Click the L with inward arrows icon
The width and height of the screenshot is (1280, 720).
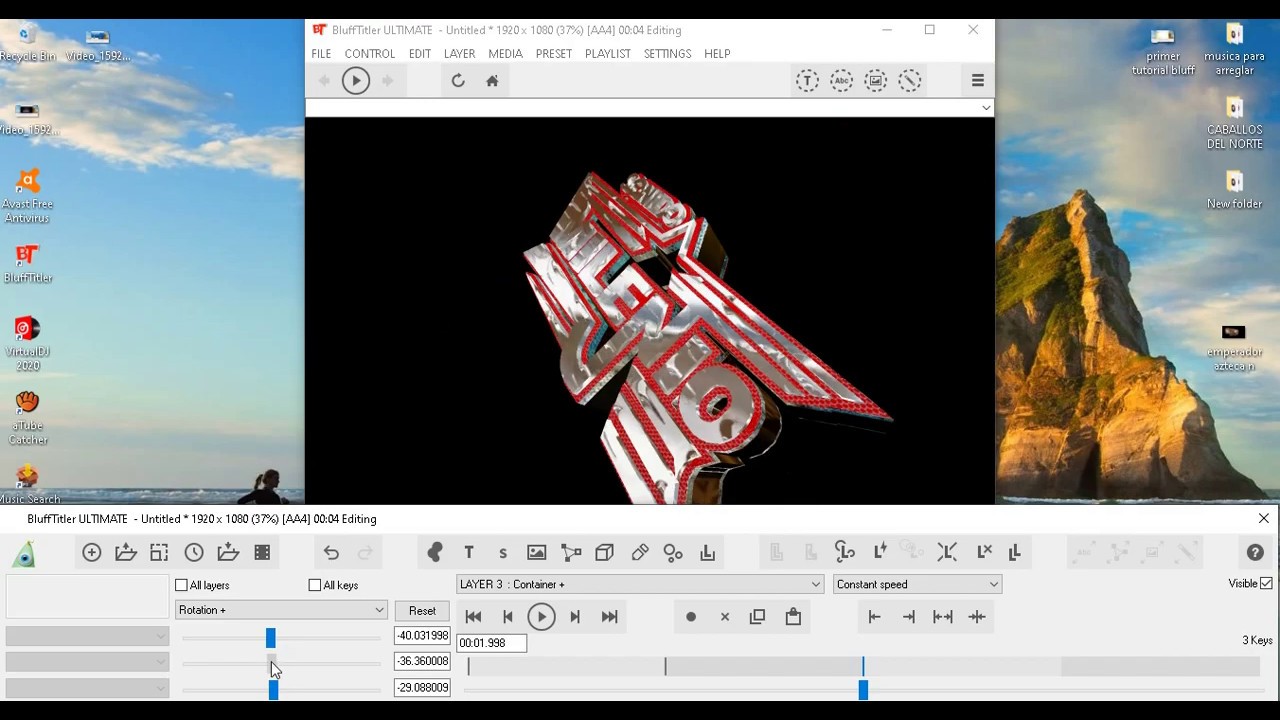coord(947,552)
